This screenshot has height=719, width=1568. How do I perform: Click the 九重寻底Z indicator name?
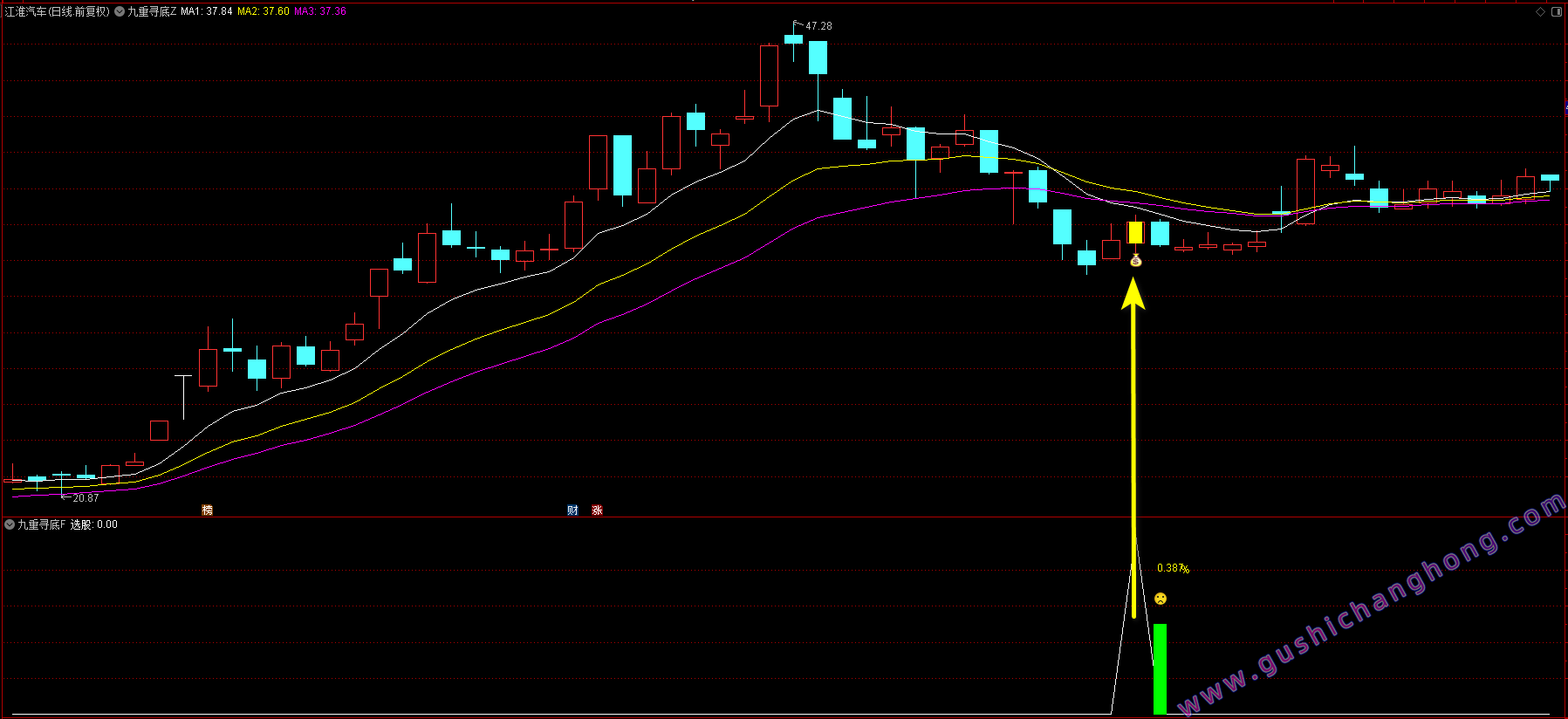pos(152,11)
